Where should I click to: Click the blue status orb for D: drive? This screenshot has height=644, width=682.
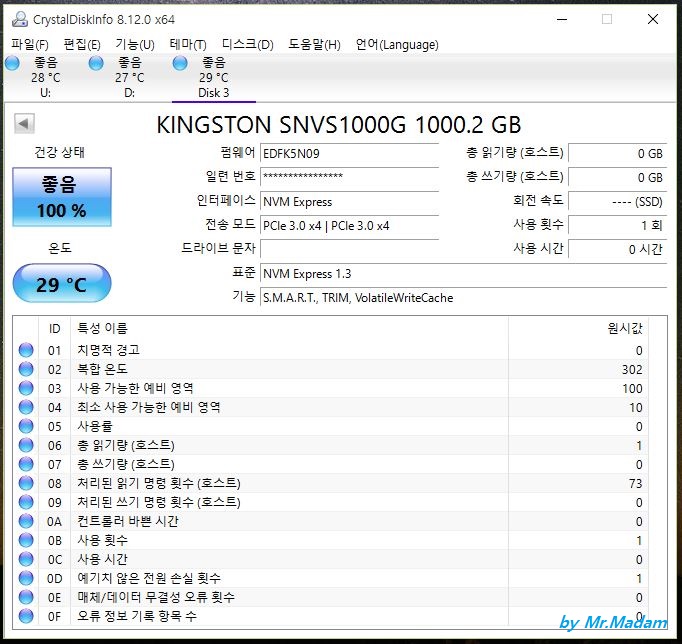tap(96, 63)
